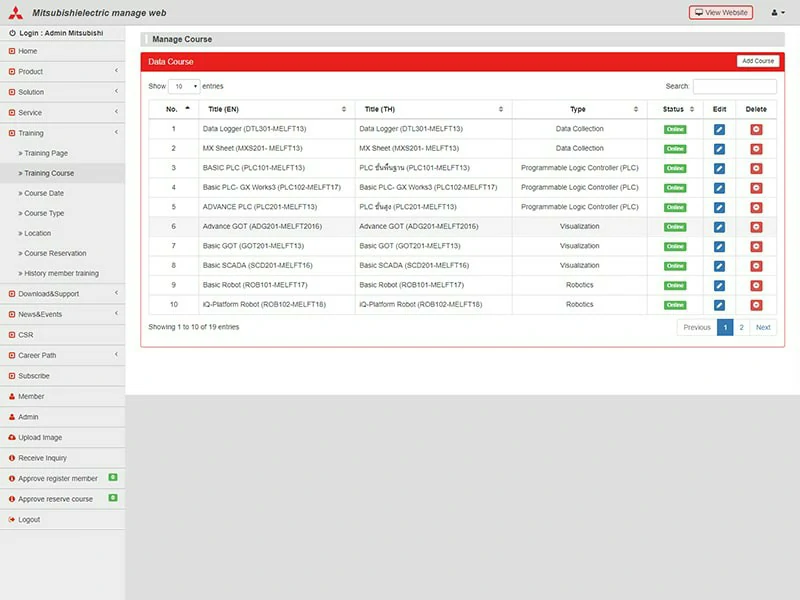Open the CSR sidebar item

click(x=62, y=335)
